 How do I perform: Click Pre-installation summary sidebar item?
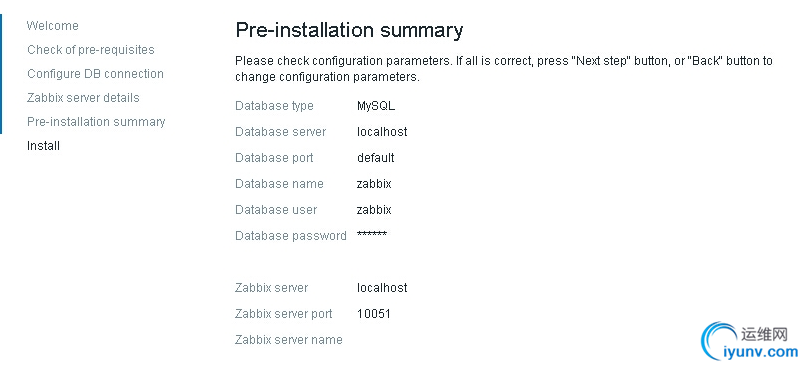point(96,122)
